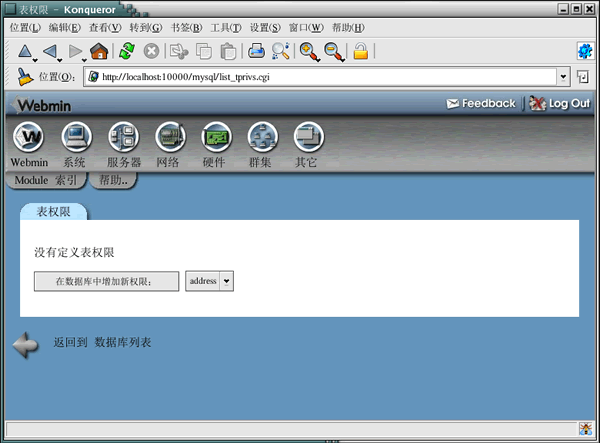Open Find in page tool

pos(280,51)
